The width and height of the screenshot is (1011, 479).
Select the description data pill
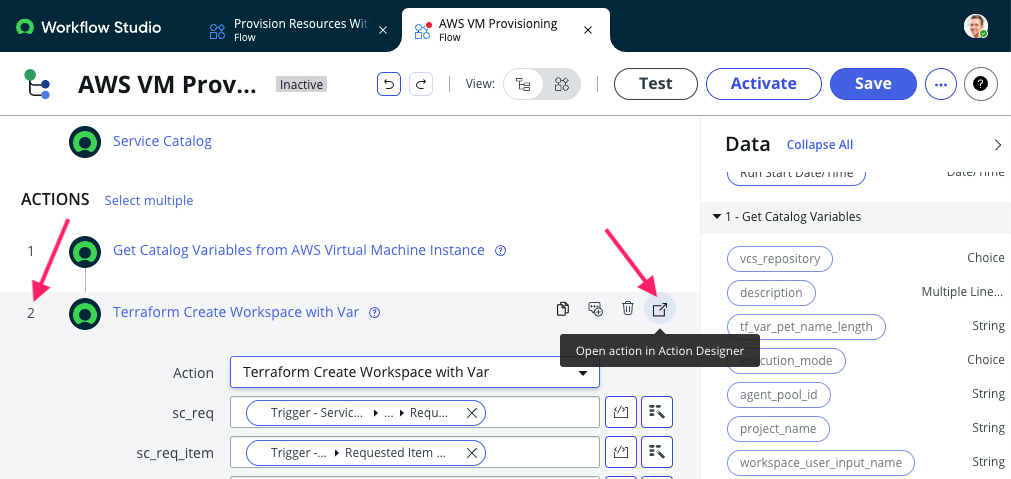click(771, 293)
